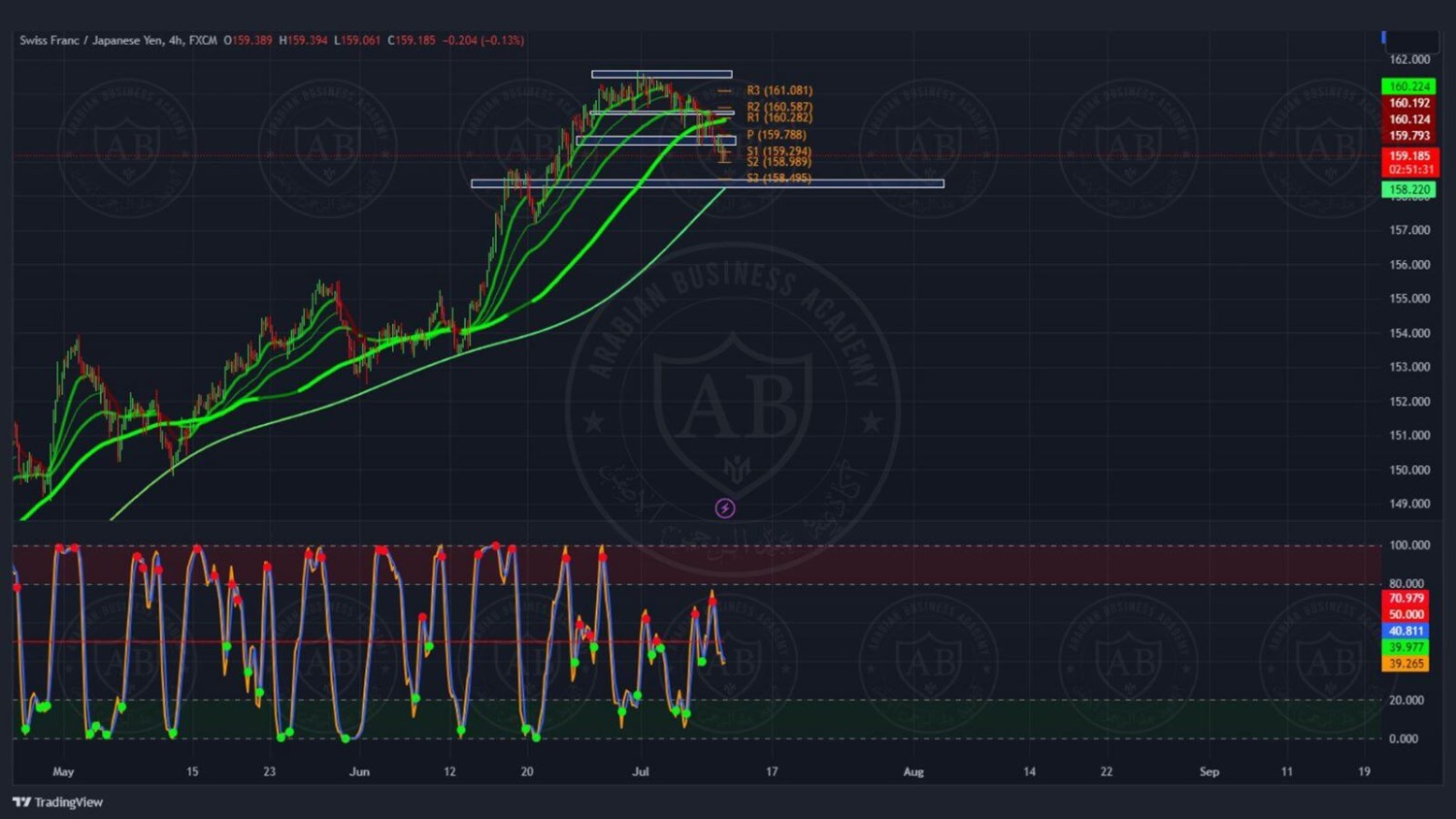Open the TradingView logo link
The image size is (1456, 819).
coord(58,802)
